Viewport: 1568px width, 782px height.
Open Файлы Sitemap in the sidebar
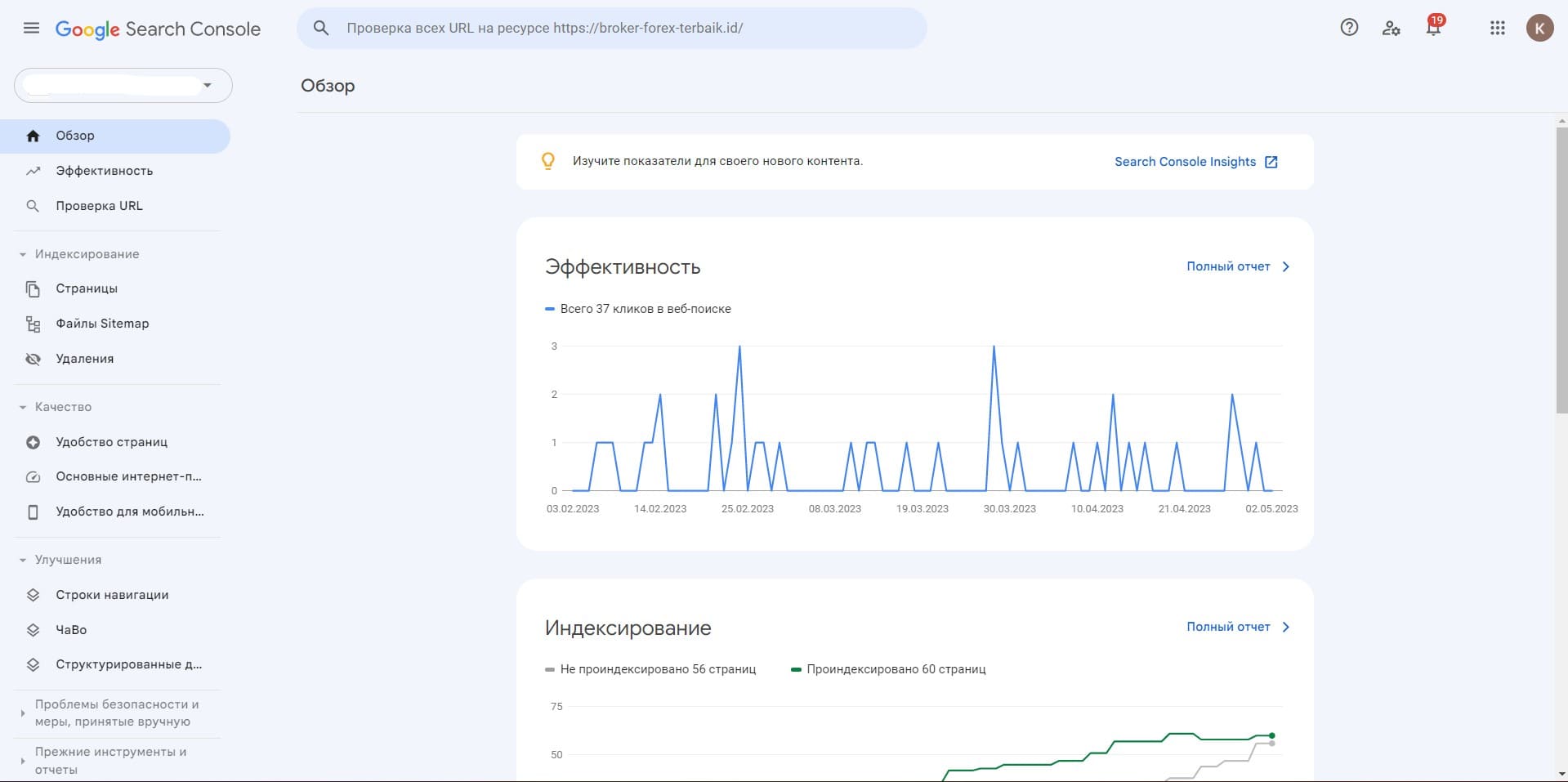[x=115, y=324]
